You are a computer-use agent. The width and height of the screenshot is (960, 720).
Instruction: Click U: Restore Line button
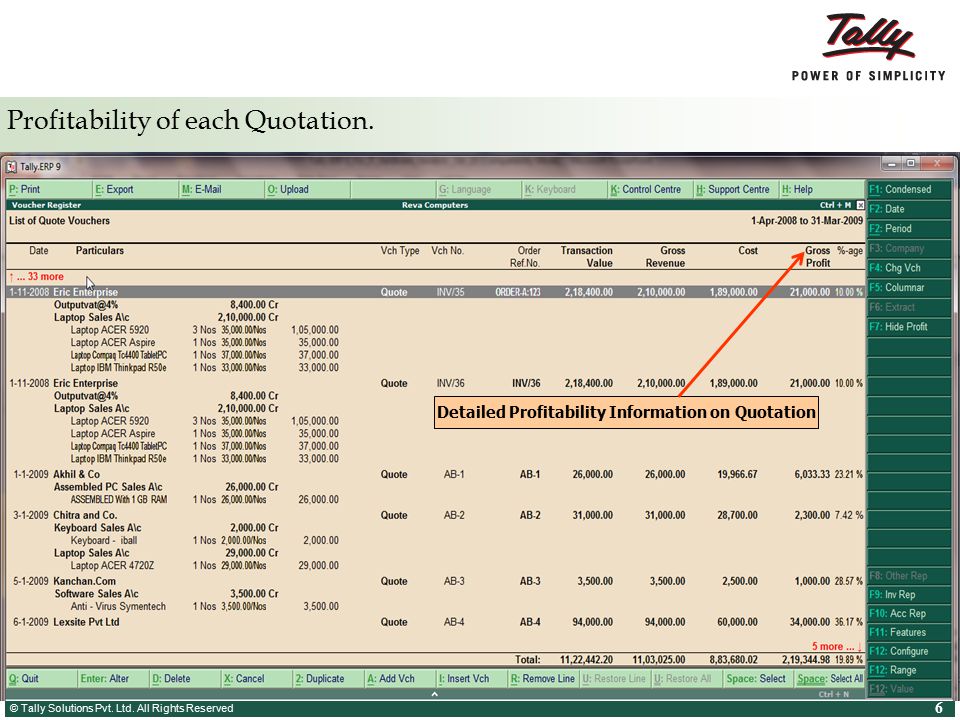click(x=615, y=678)
